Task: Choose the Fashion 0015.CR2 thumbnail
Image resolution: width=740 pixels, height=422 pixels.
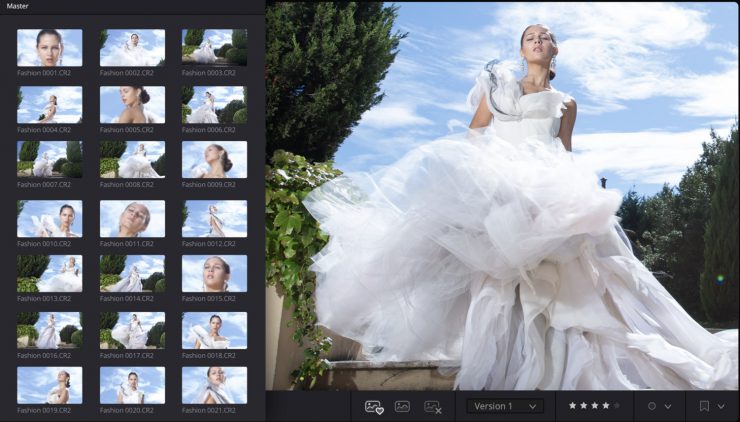Action: point(214,273)
